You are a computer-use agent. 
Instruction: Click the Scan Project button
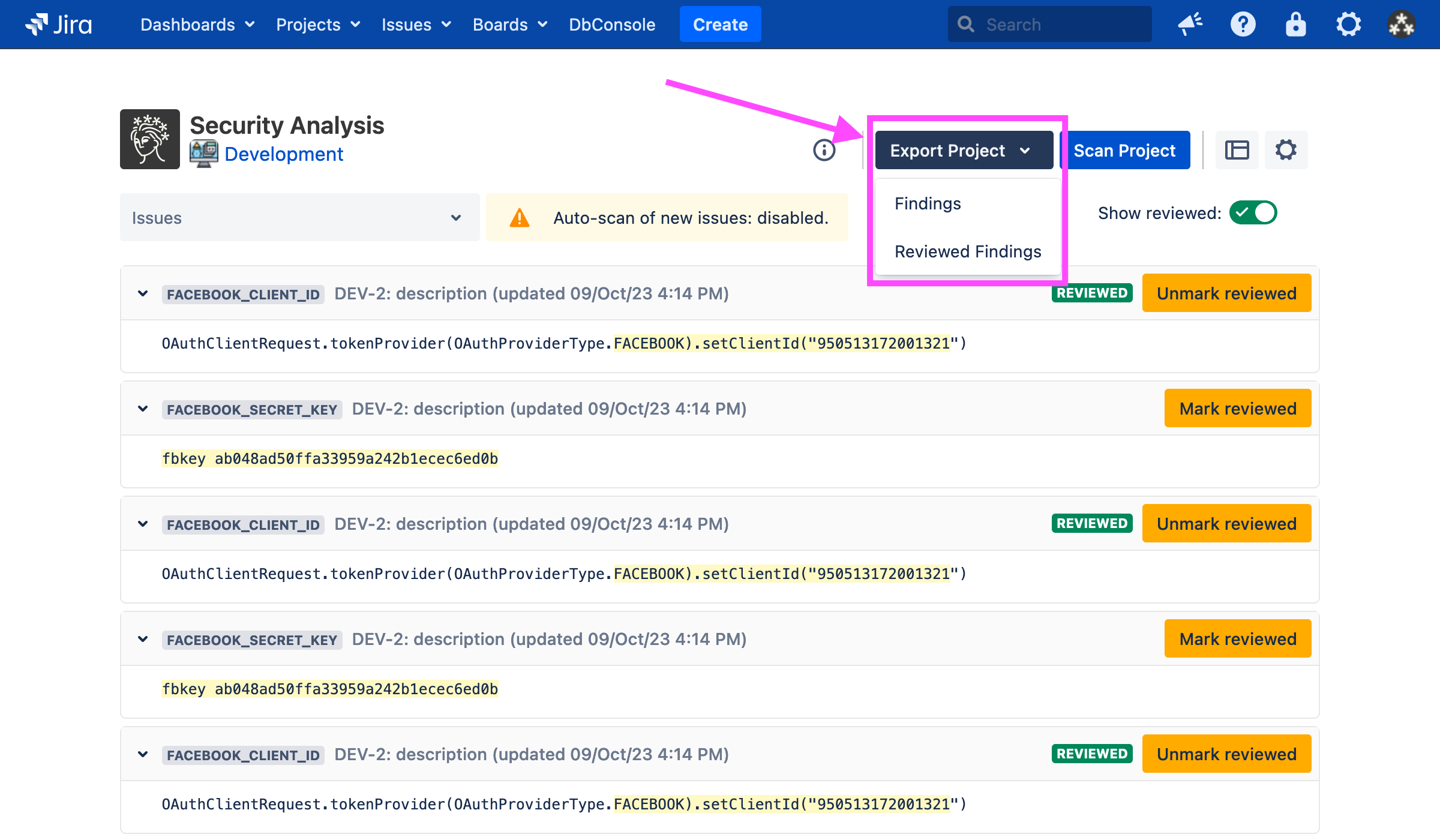(1124, 151)
